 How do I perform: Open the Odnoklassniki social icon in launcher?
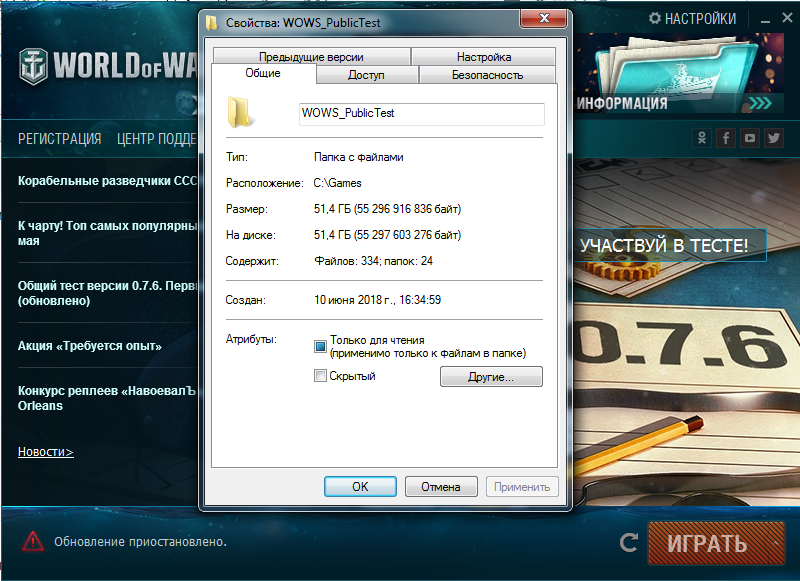click(702, 138)
